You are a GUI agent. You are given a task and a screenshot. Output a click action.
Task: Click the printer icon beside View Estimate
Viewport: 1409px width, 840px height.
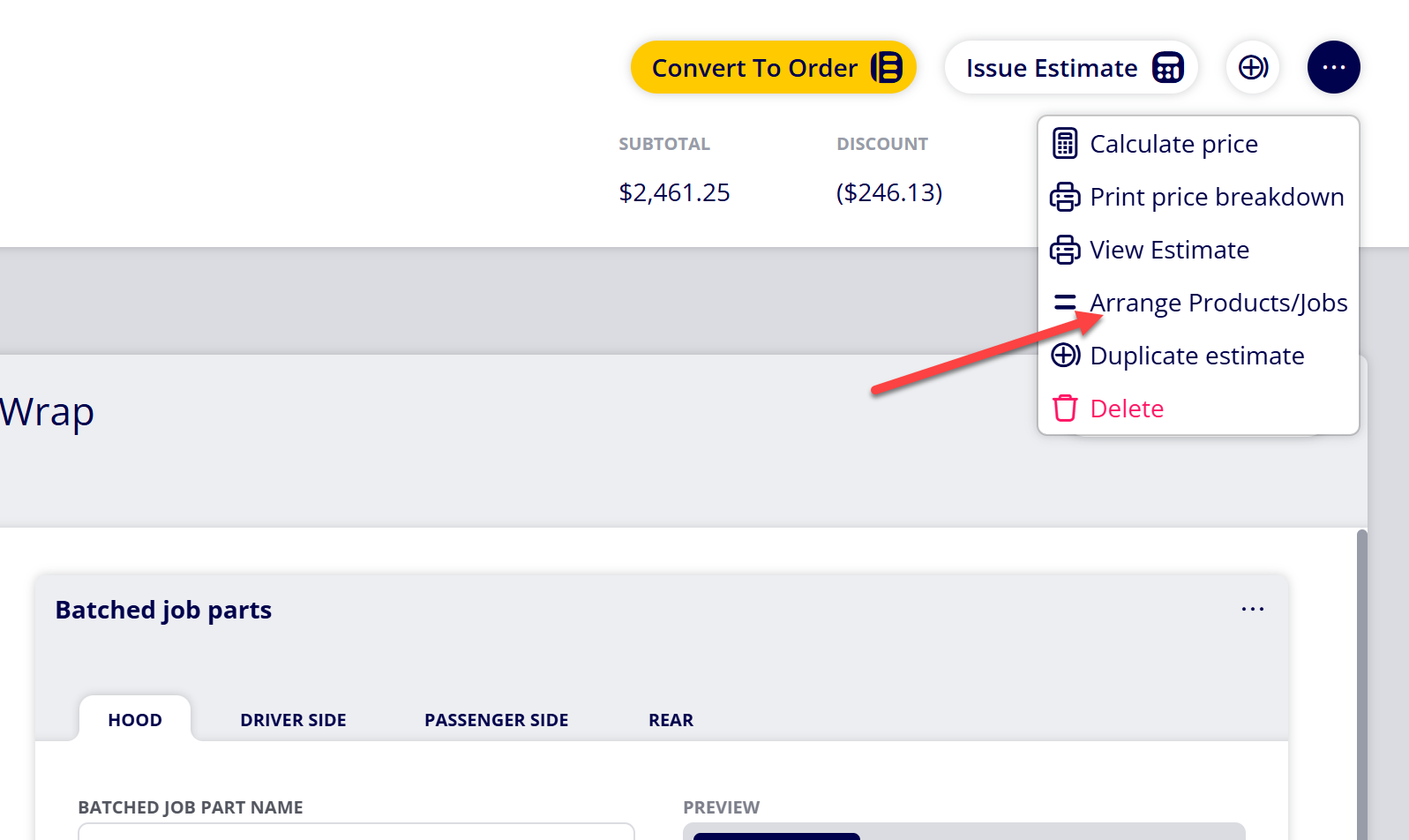(x=1065, y=250)
